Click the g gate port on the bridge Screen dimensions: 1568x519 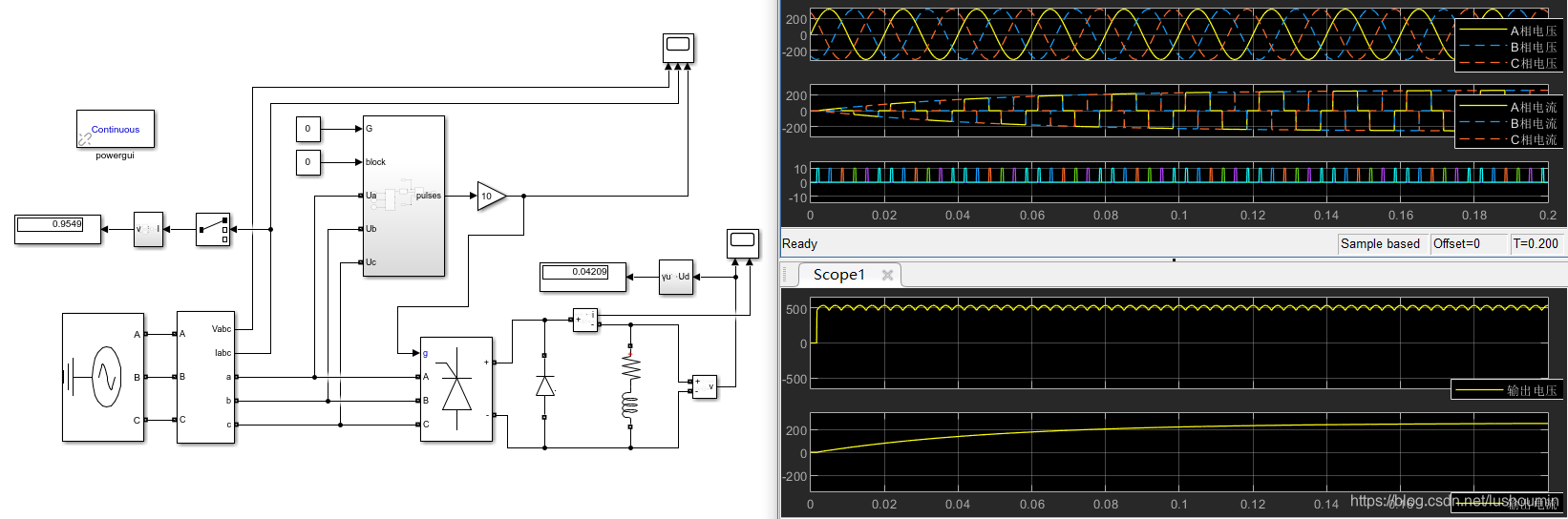pyautogui.click(x=425, y=354)
